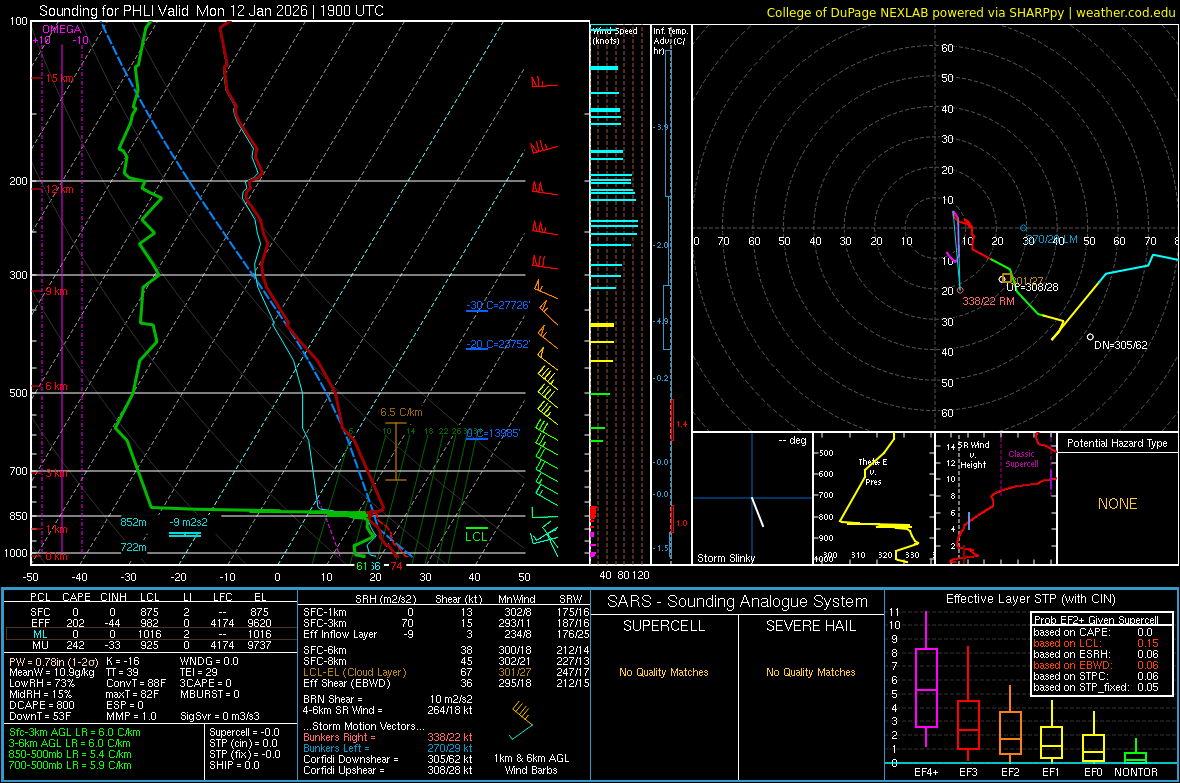
Task: Click 'No Quality Matches' under SUPERCELL
Action: (x=664, y=672)
